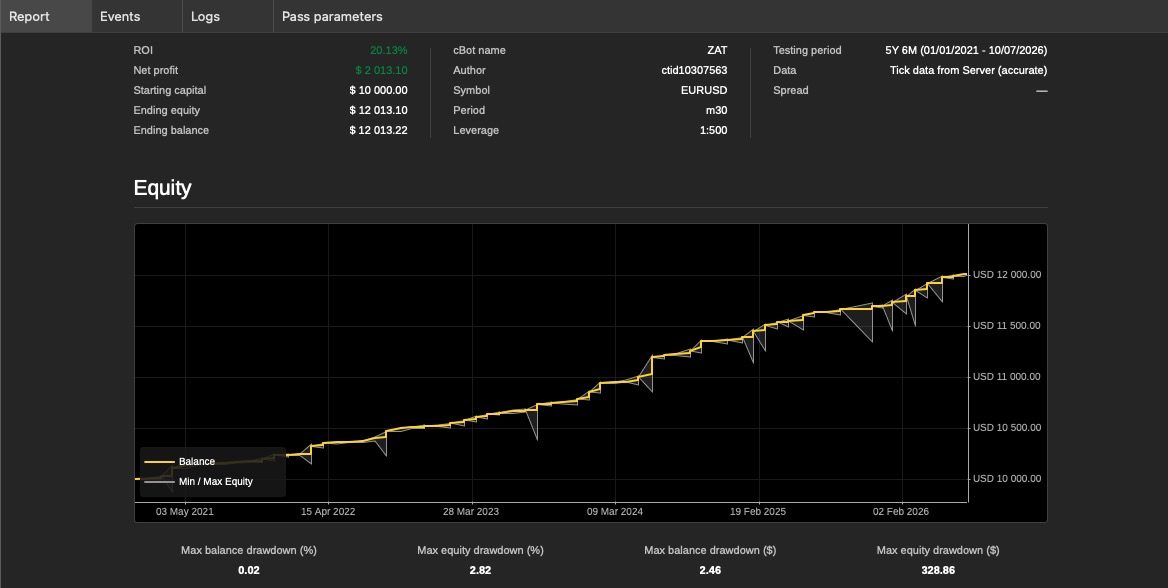Select Starting capital value $ 10 000.00

tap(378, 90)
